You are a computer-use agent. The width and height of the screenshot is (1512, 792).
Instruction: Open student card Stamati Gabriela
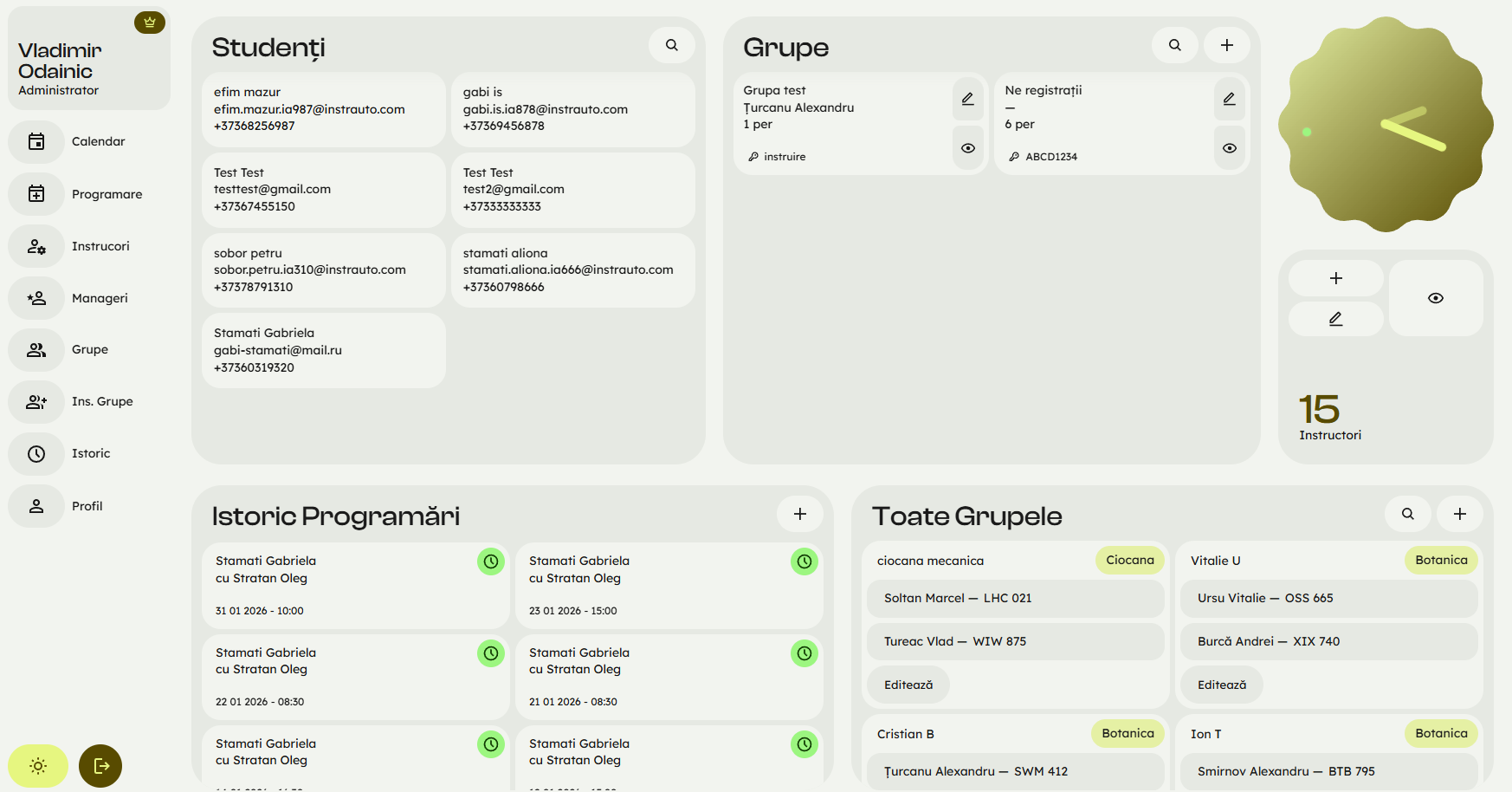point(323,350)
